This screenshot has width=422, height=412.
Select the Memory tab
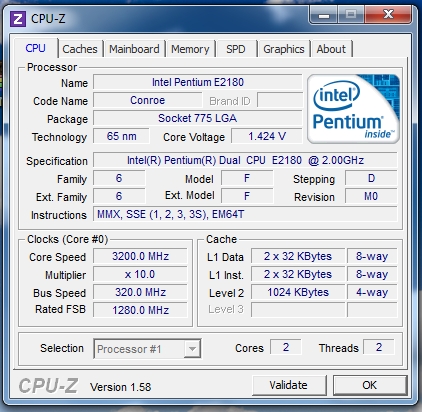190,49
